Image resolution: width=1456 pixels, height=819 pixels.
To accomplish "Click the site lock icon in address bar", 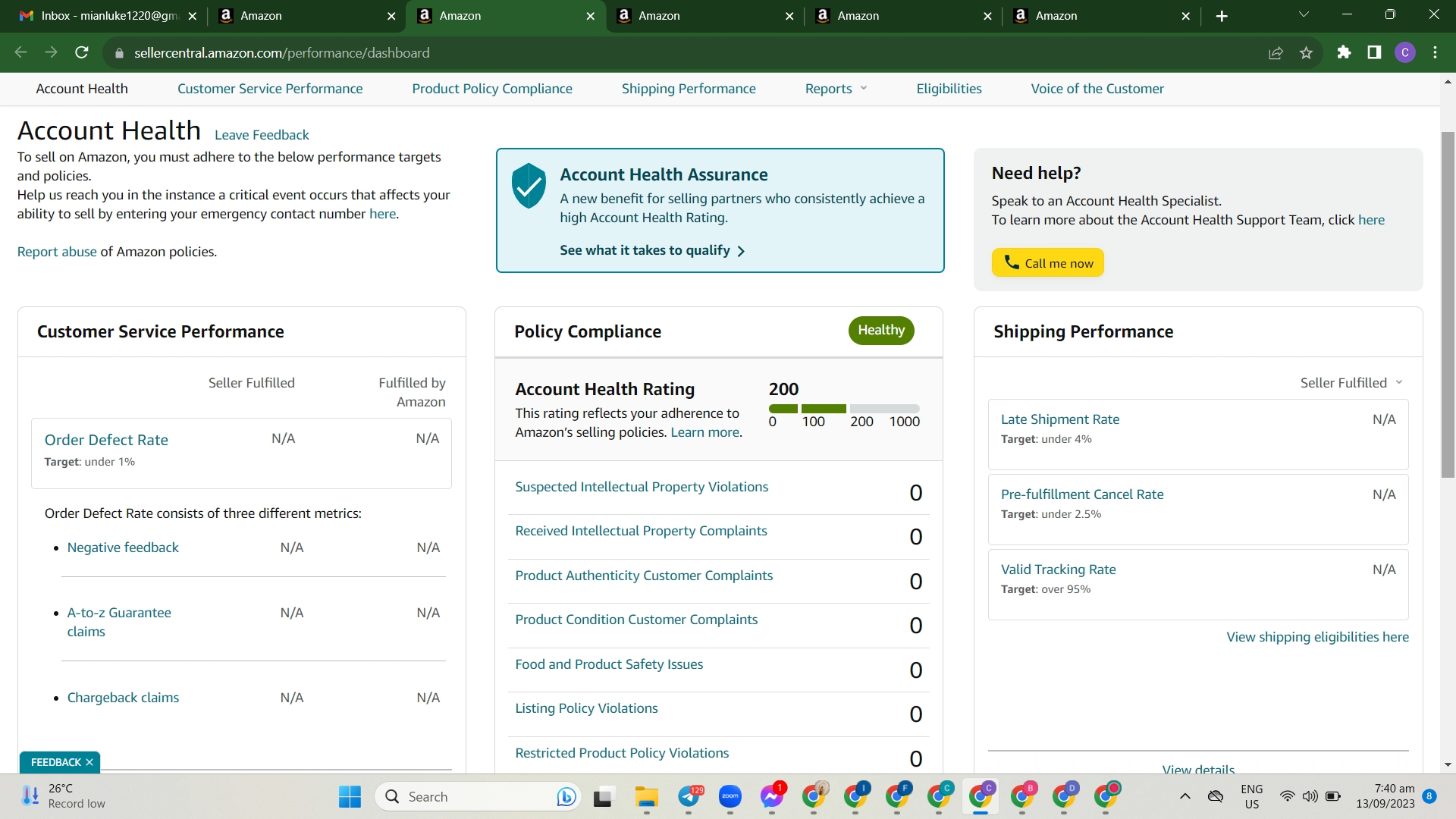I will coord(119,53).
